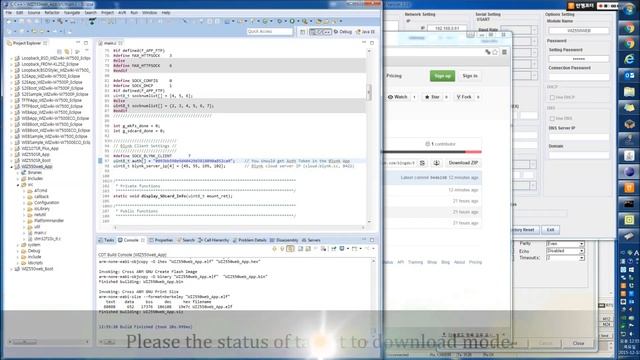Viewport: 640px width, 360px height.
Task: Select the main.c editor tab
Action: pos(110,43)
